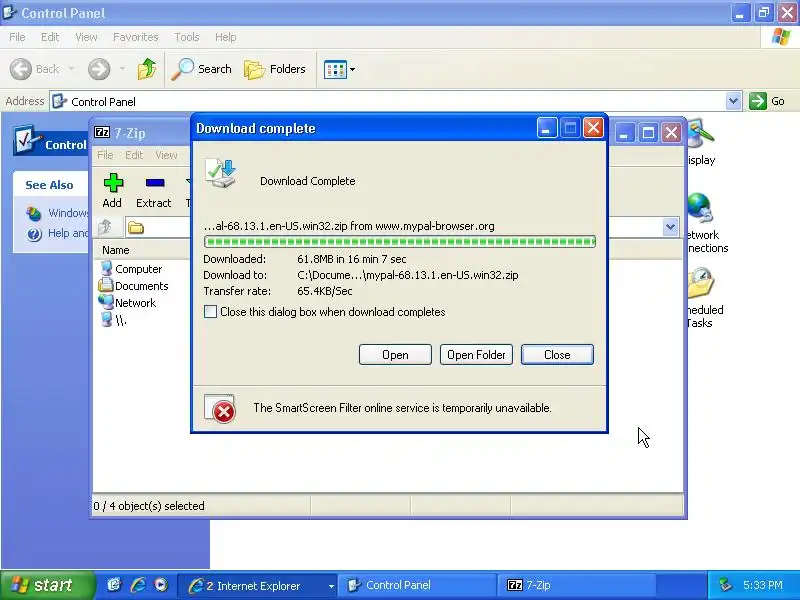Open the Edit menu in 7-Zip
Screen dimensions: 800x600
134,155
